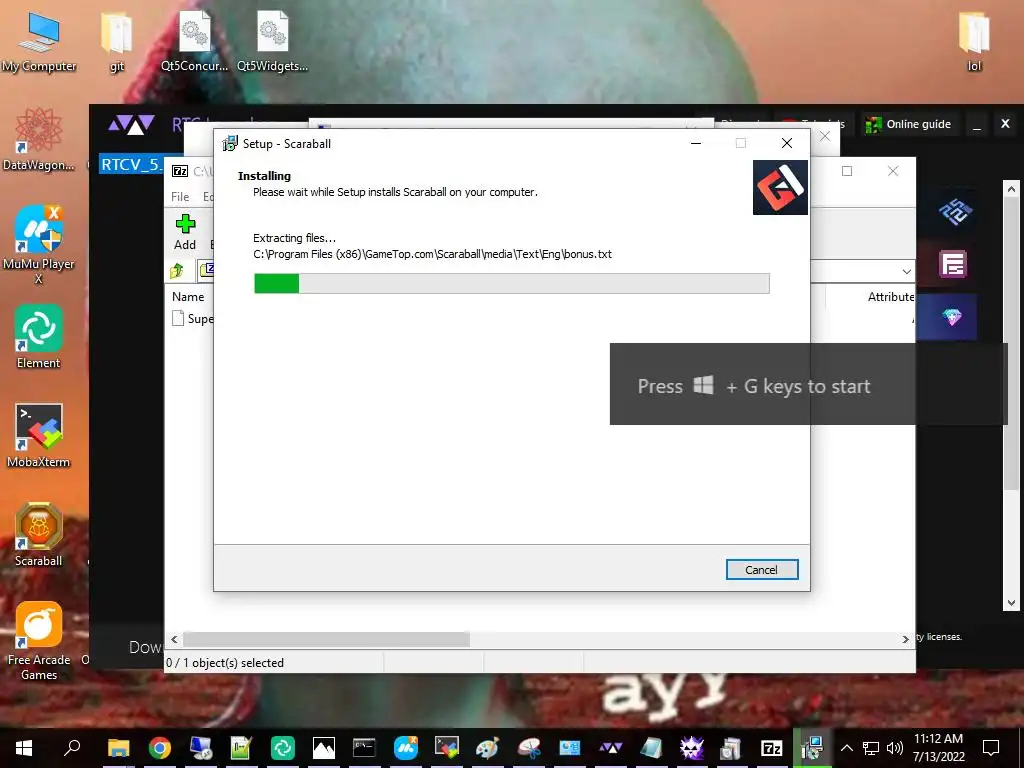This screenshot has height=768, width=1024.
Task: Switch to 7-Zip in taskbar
Action: pos(772,748)
